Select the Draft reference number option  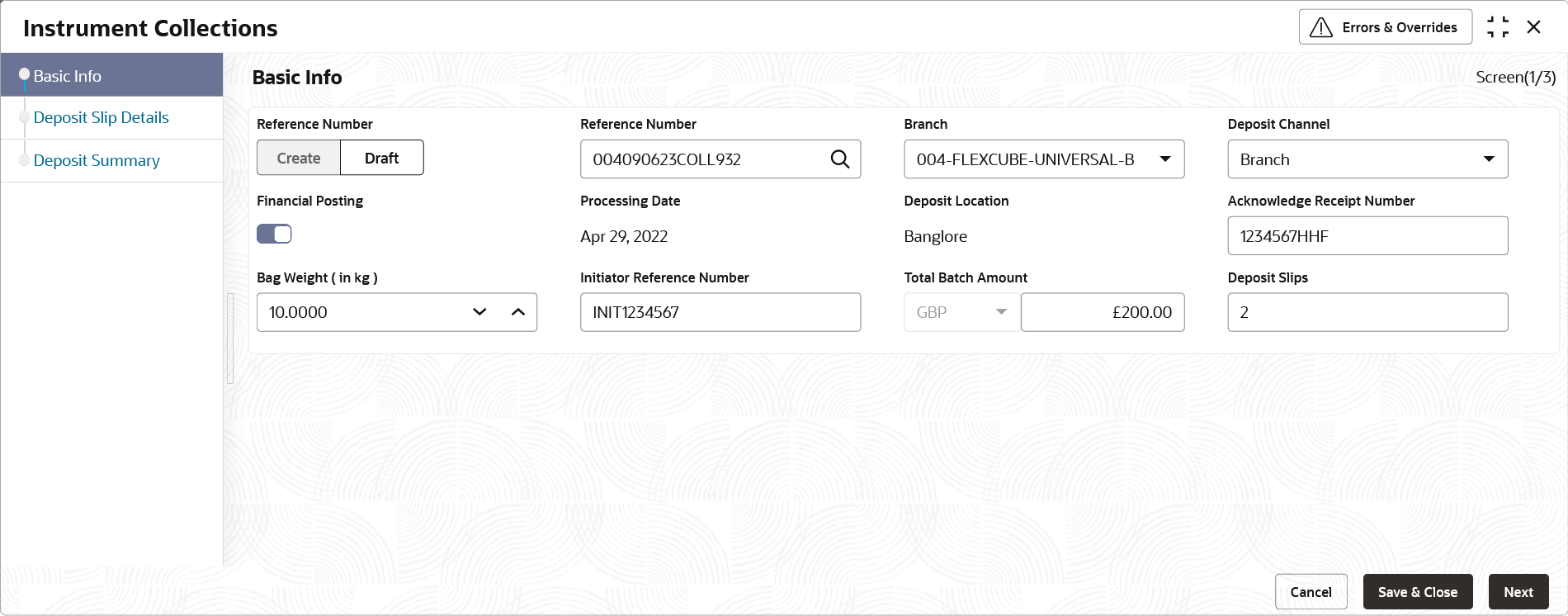click(381, 158)
